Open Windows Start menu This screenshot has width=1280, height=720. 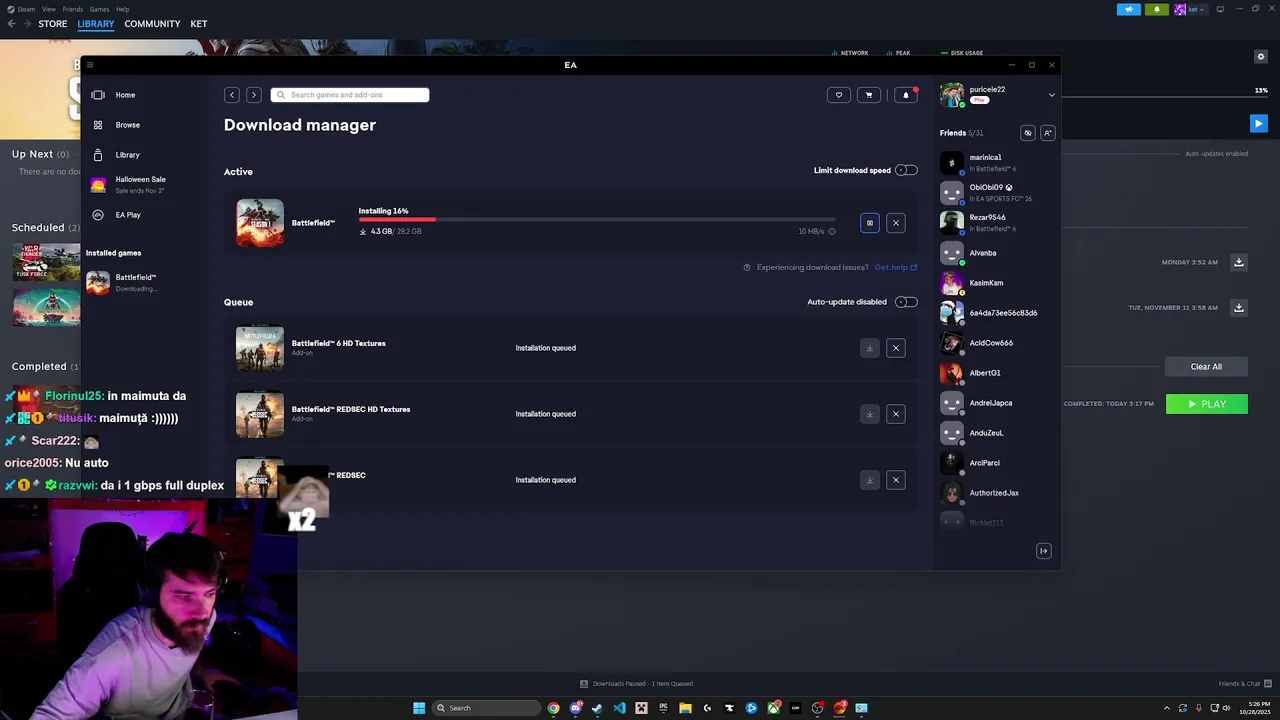[x=419, y=708]
